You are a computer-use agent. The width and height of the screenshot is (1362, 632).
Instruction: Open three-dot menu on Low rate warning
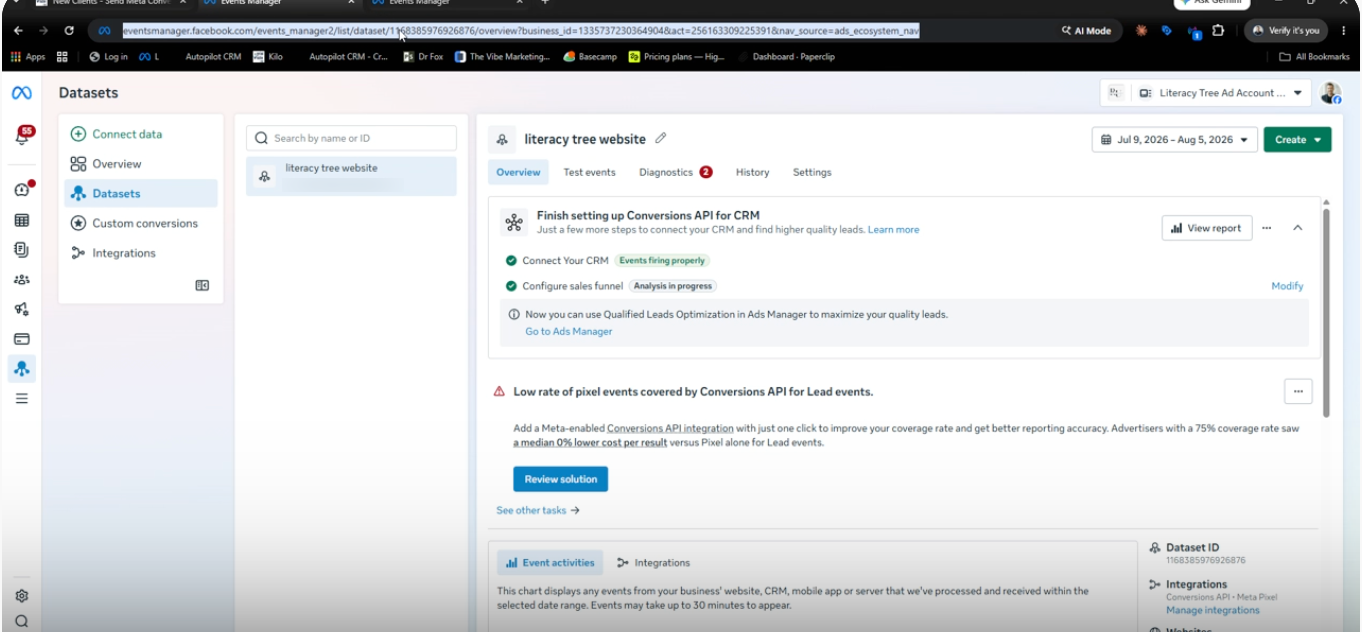[1298, 391]
